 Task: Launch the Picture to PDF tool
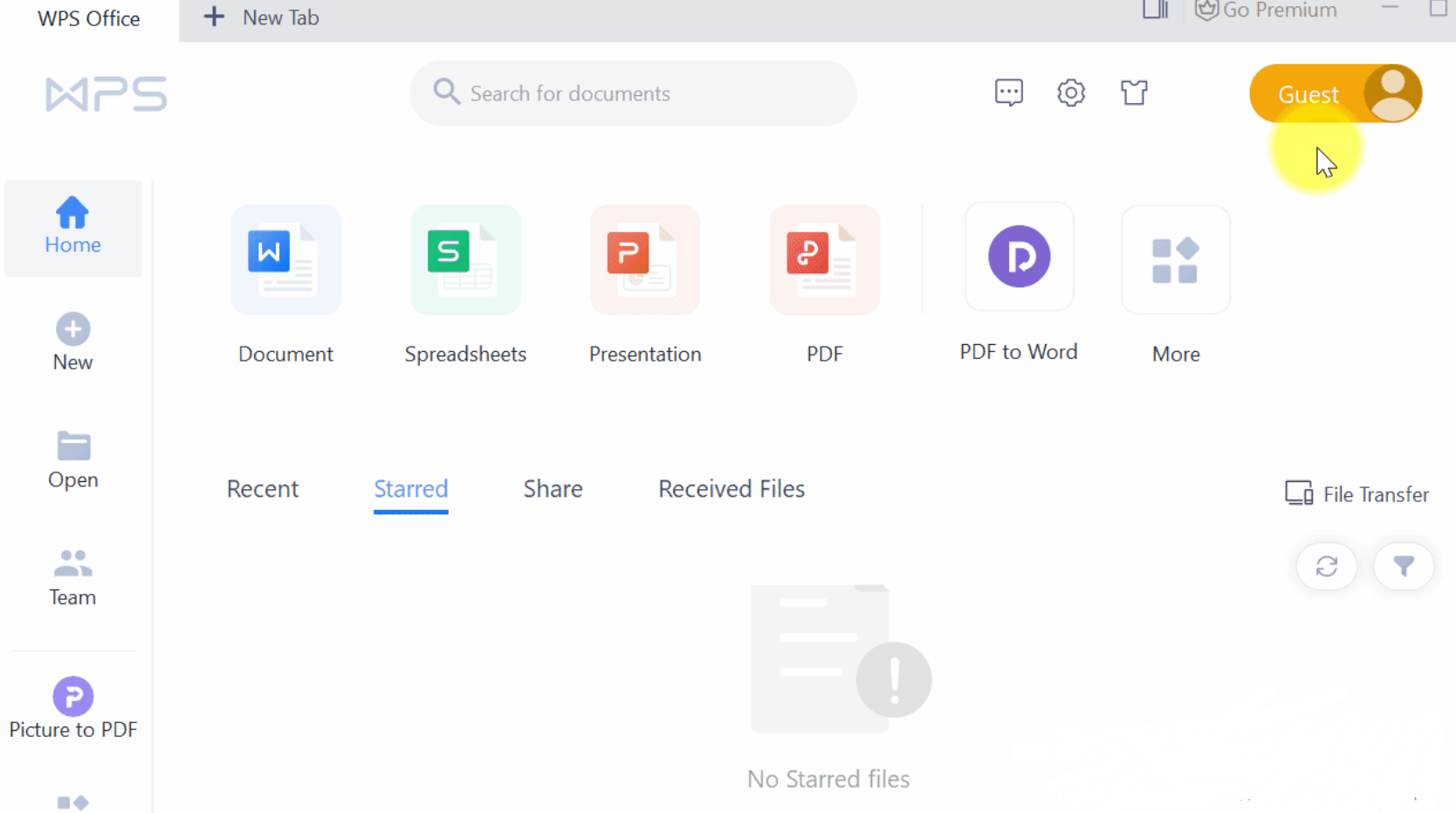click(73, 708)
